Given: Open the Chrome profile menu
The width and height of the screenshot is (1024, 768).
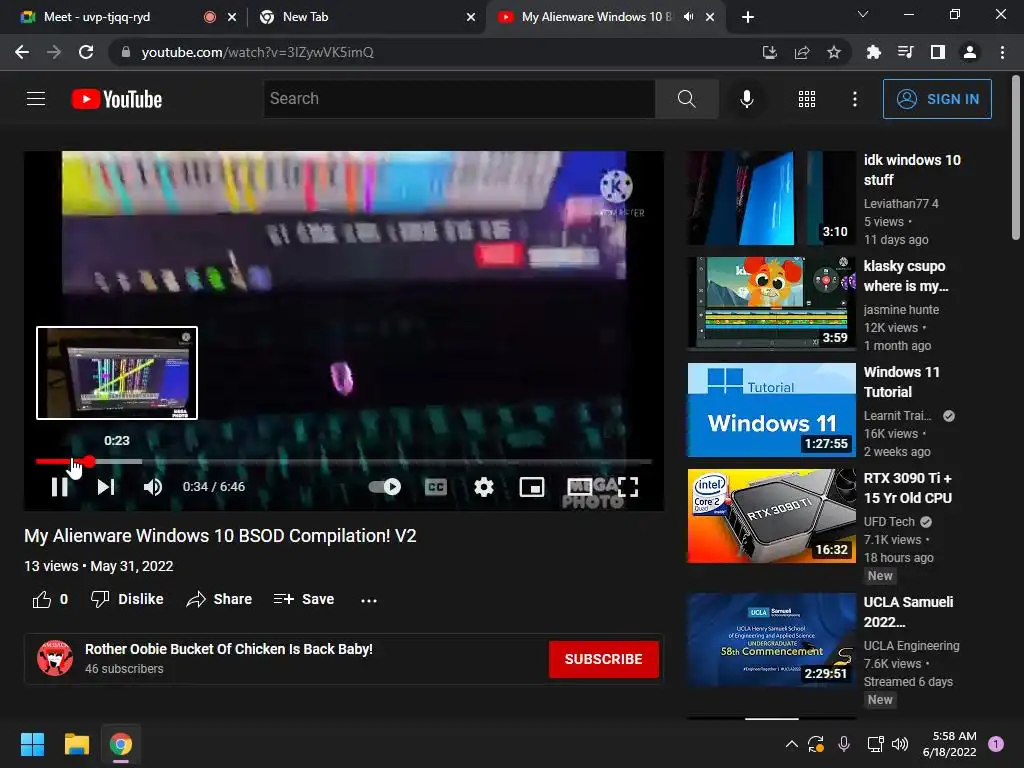Looking at the screenshot, I should (x=970, y=52).
